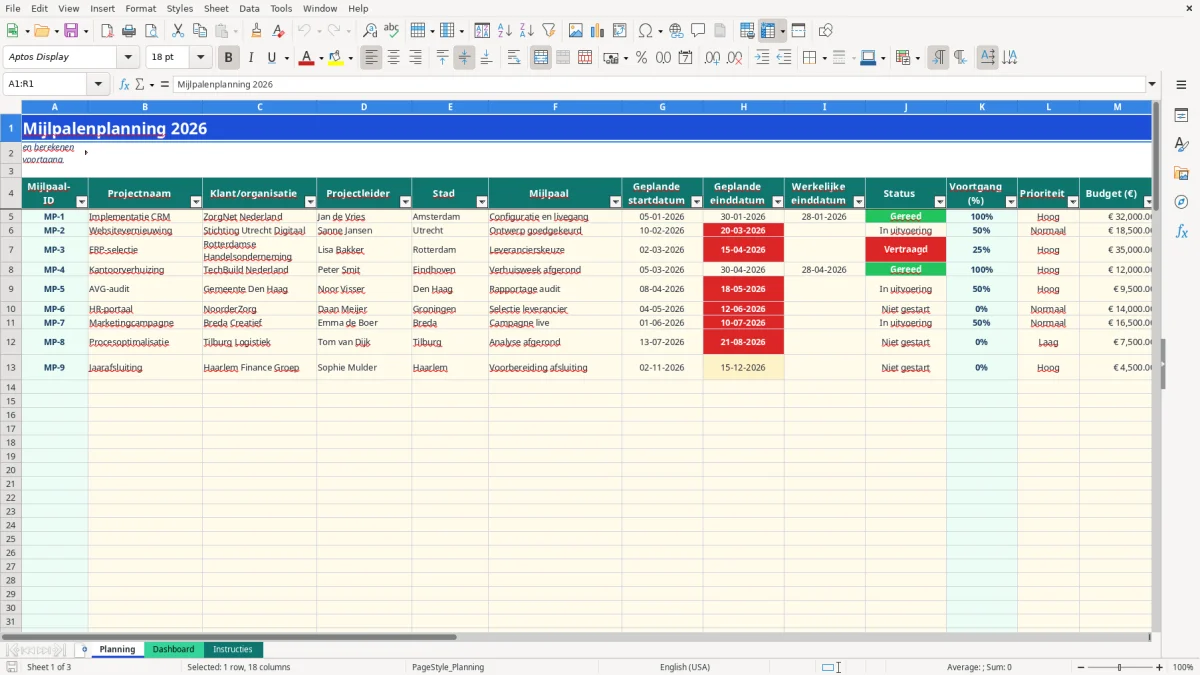Click the font color red swatch
Screen dimensions: 1200x675
305,58
